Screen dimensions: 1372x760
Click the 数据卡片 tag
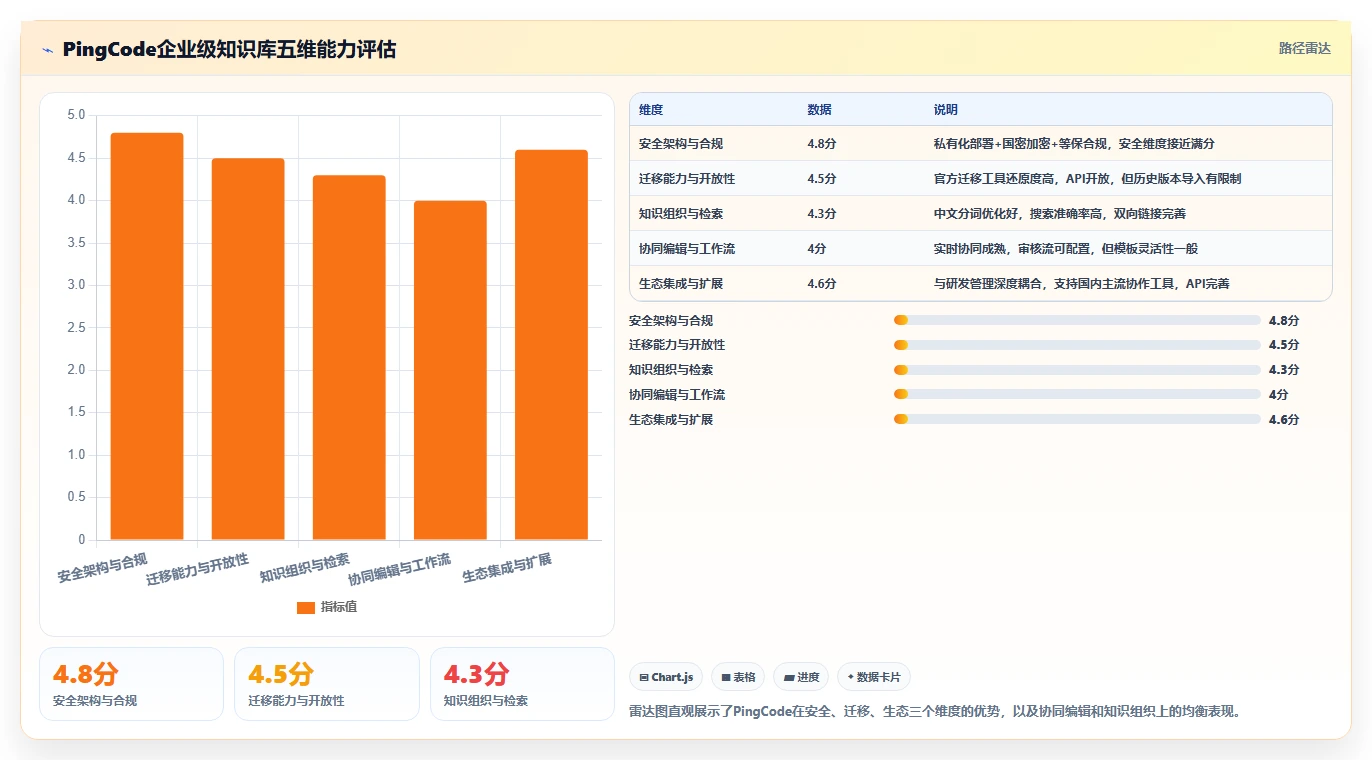point(874,677)
